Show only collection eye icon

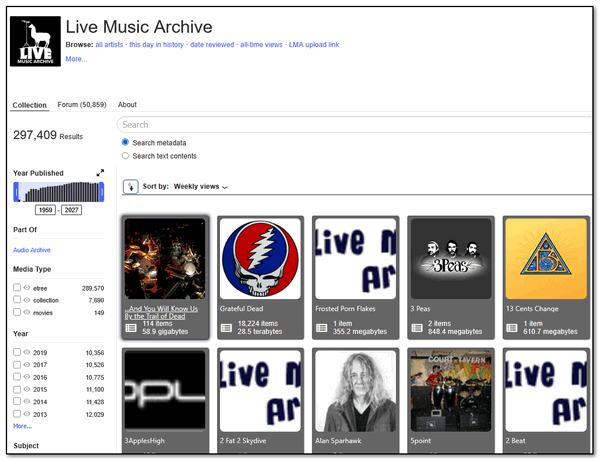pos(27,300)
